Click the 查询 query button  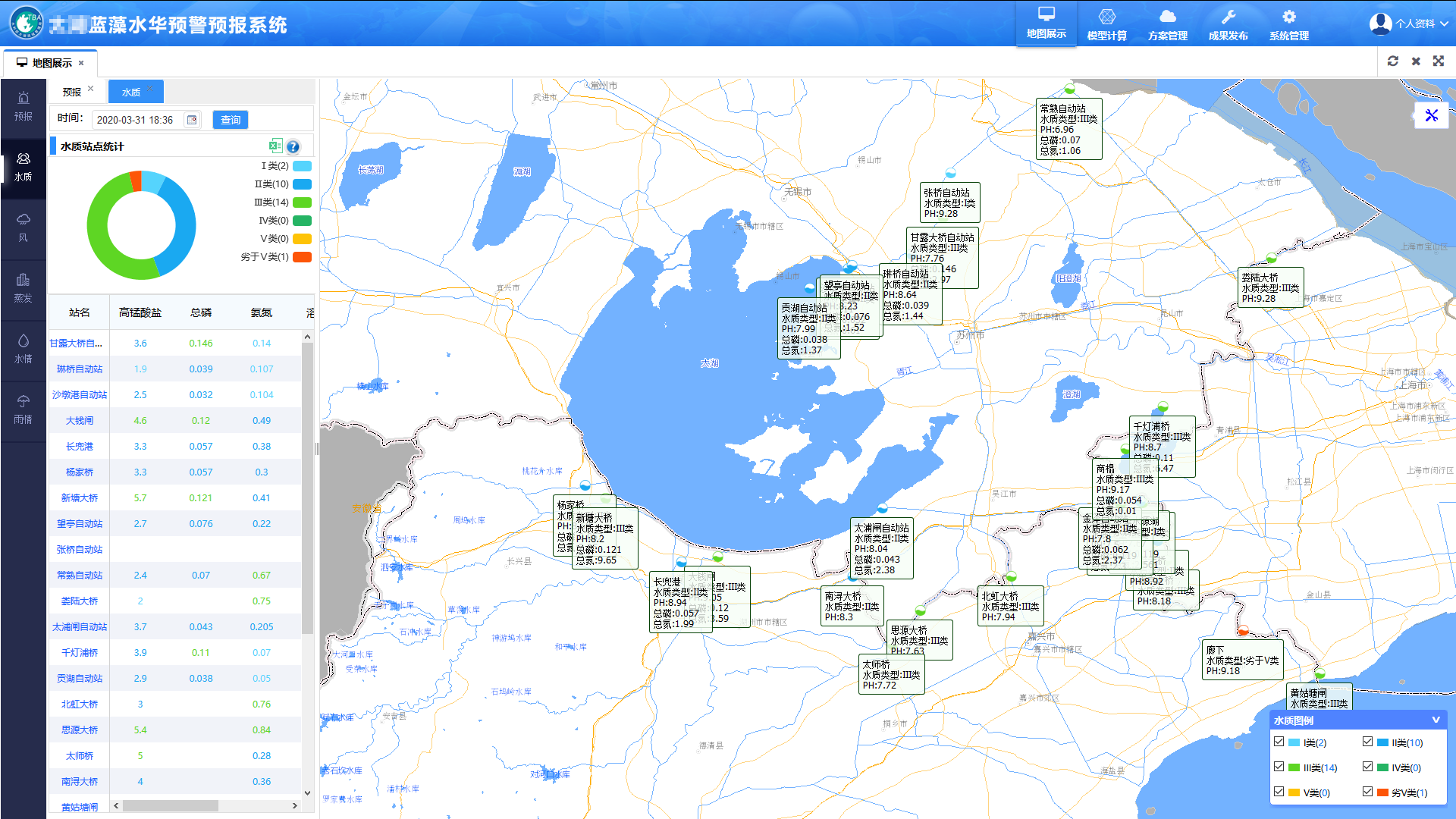pos(231,120)
